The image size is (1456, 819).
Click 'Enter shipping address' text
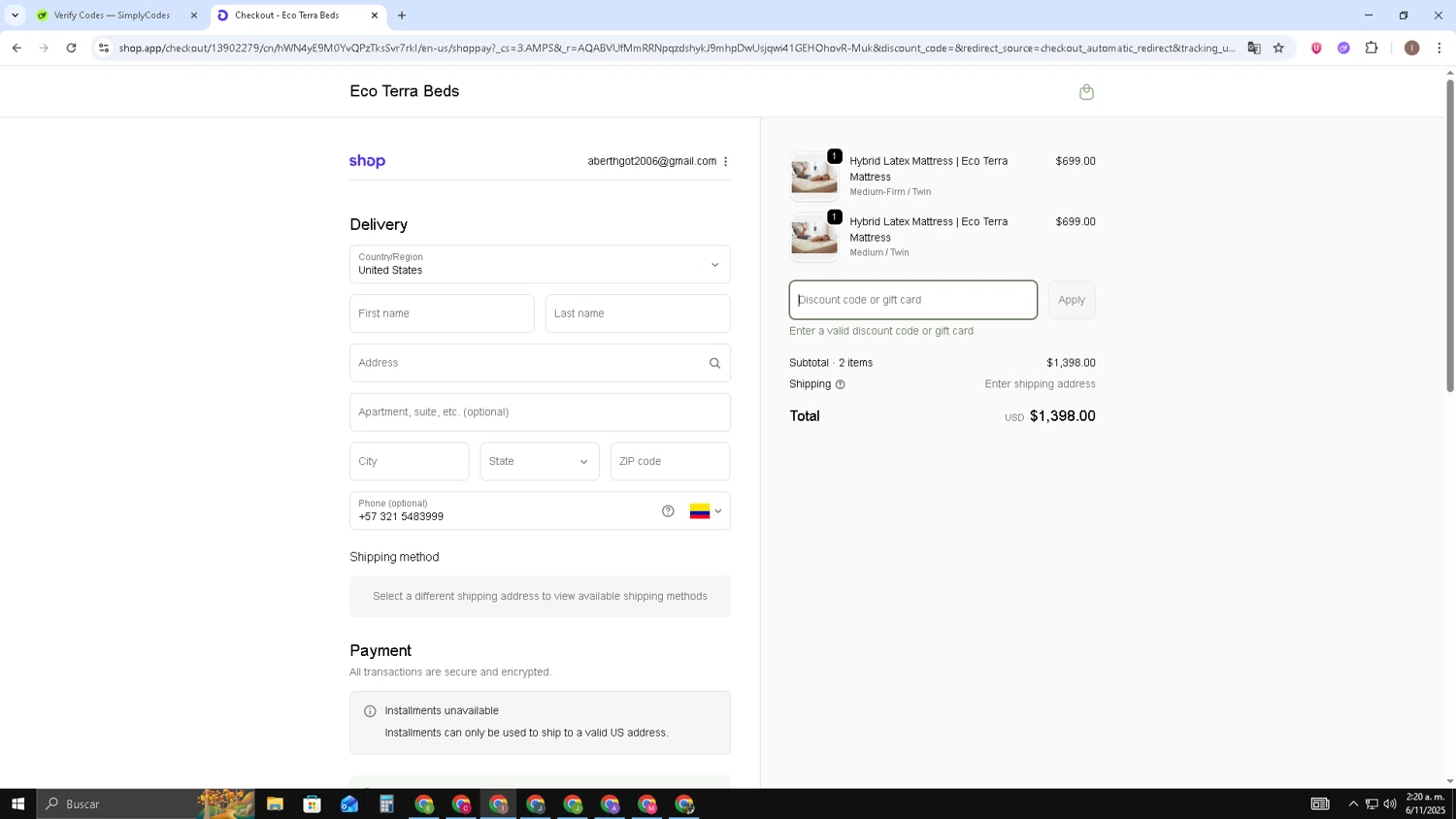(x=1040, y=384)
